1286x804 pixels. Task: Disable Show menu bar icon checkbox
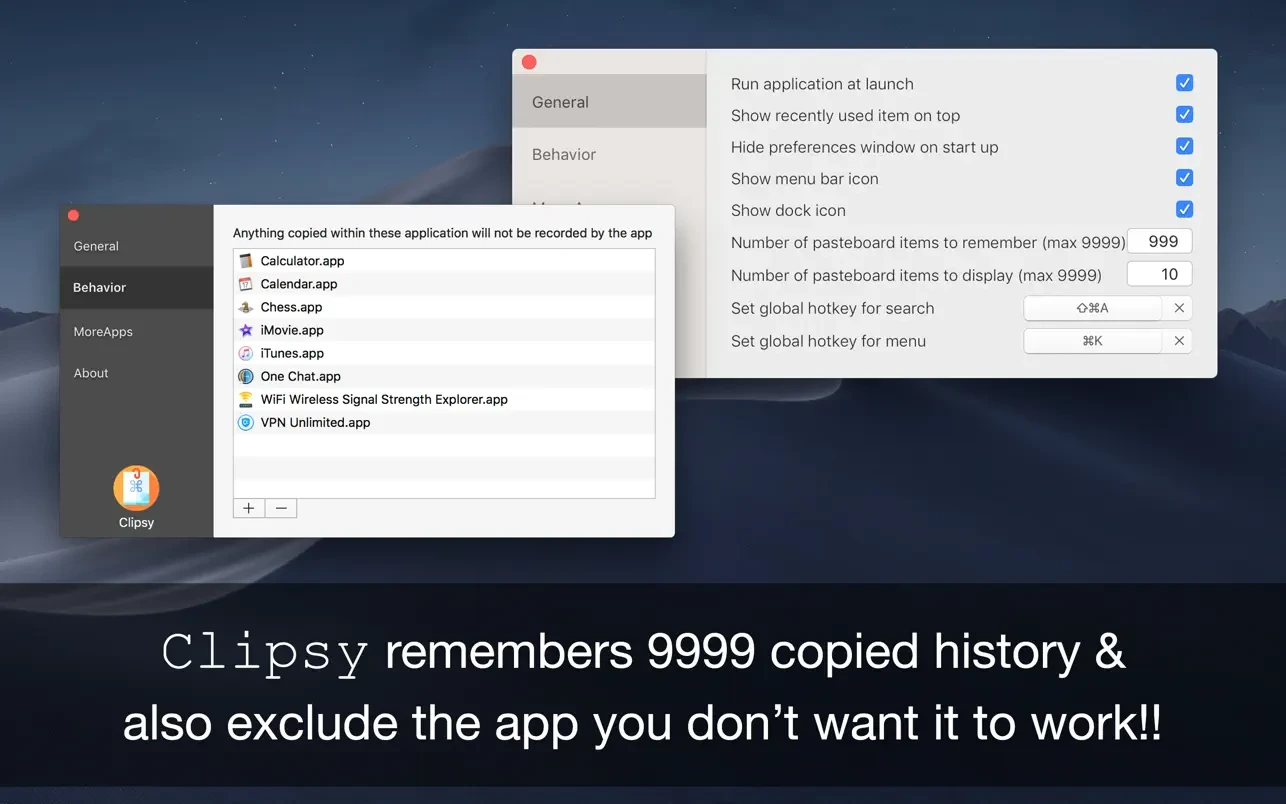pyautogui.click(x=1184, y=178)
